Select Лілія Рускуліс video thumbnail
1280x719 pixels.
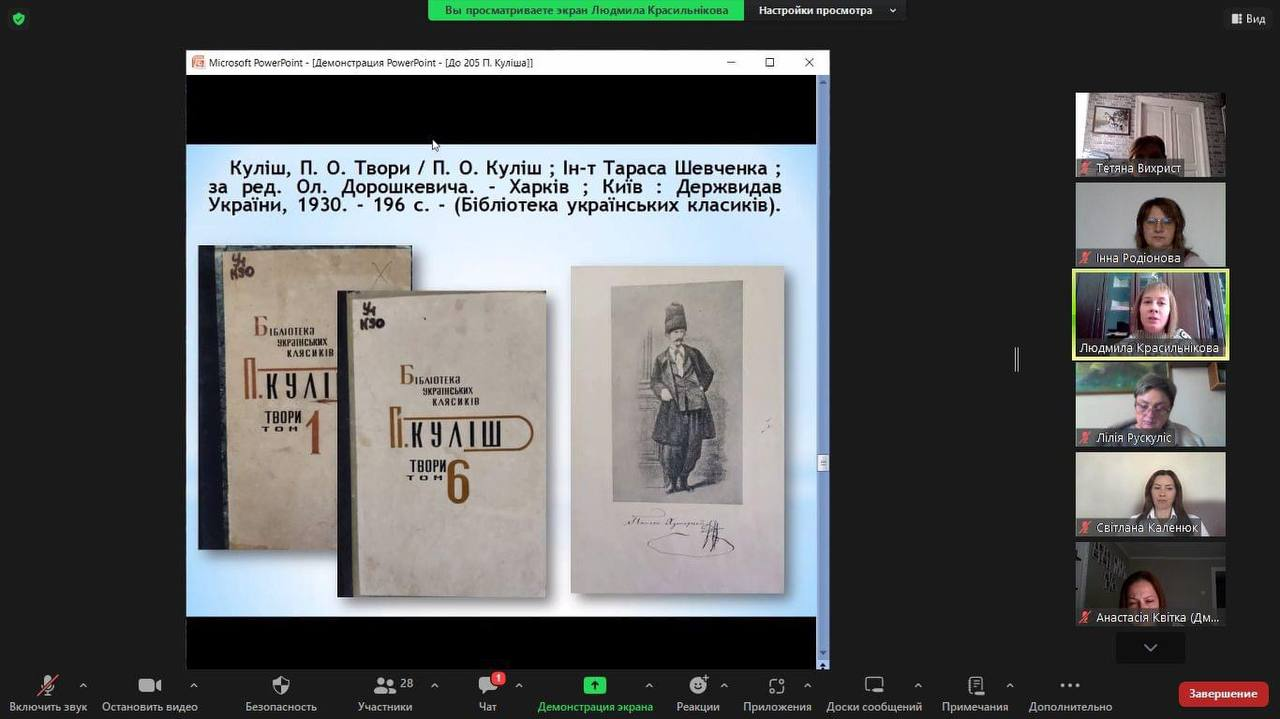pyautogui.click(x=1150, y=404)
